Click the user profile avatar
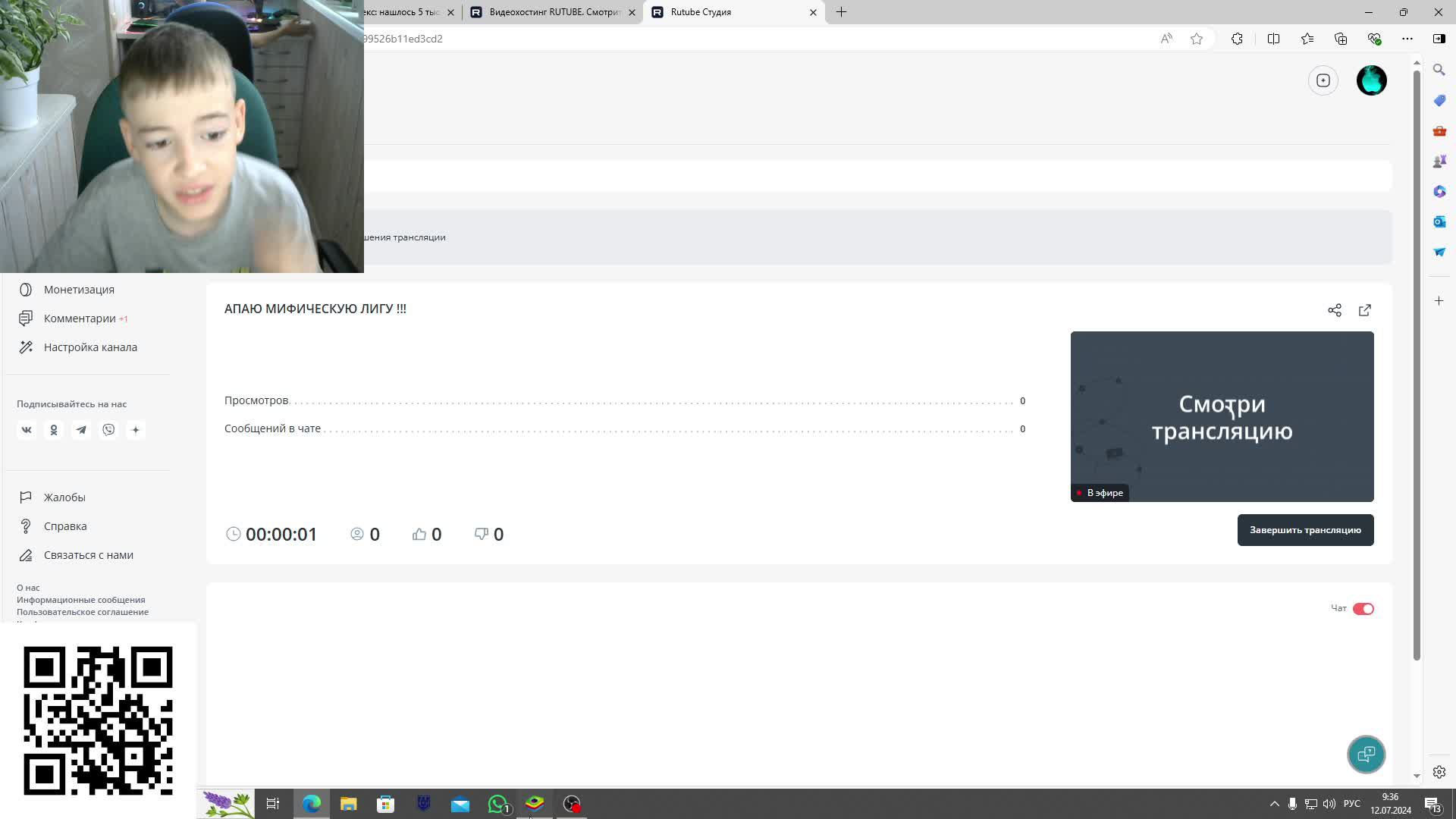Viewport: 1456px width, 819px height. [1371, 80]
